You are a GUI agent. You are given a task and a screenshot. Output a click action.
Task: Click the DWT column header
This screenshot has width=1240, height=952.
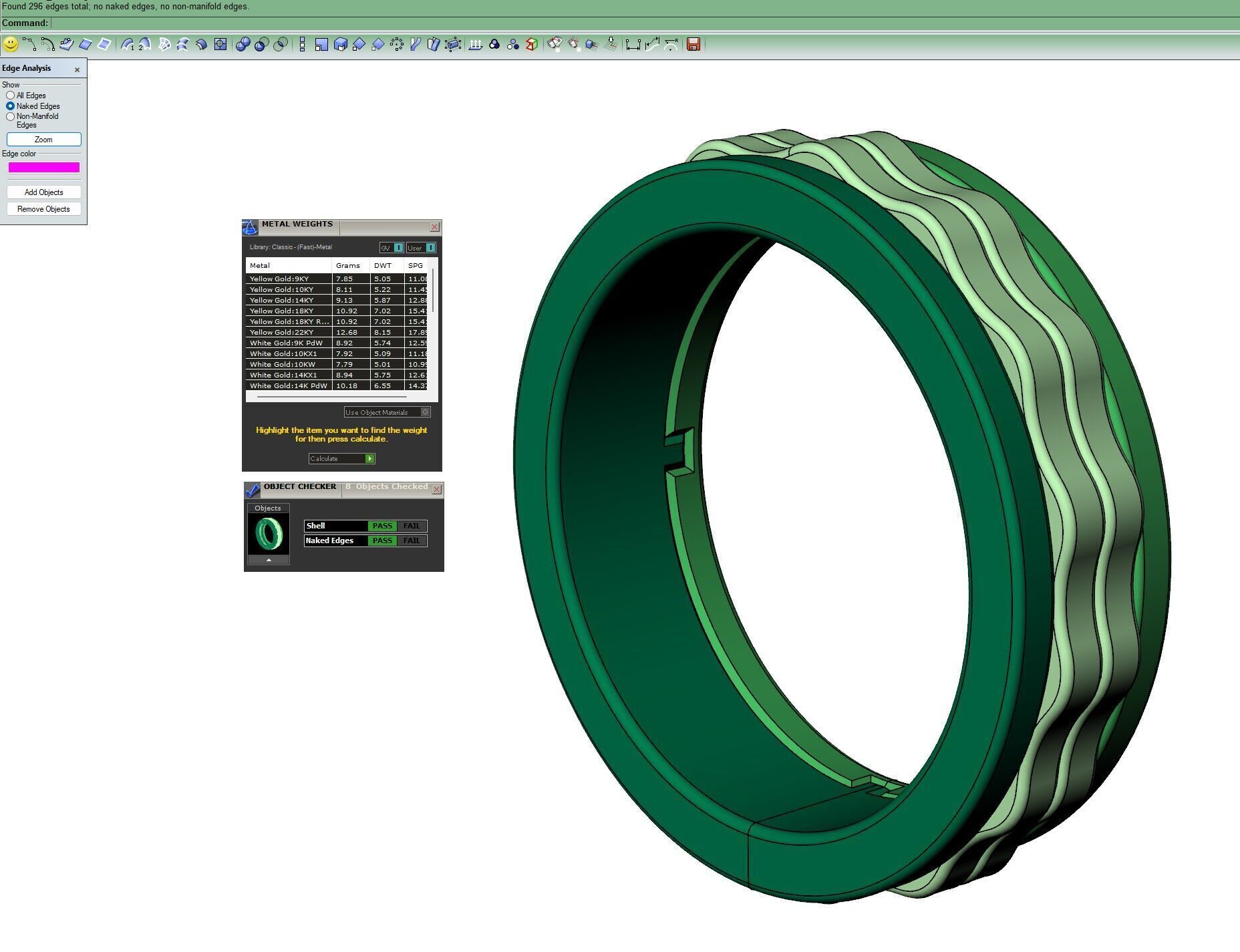click(387, 265)
